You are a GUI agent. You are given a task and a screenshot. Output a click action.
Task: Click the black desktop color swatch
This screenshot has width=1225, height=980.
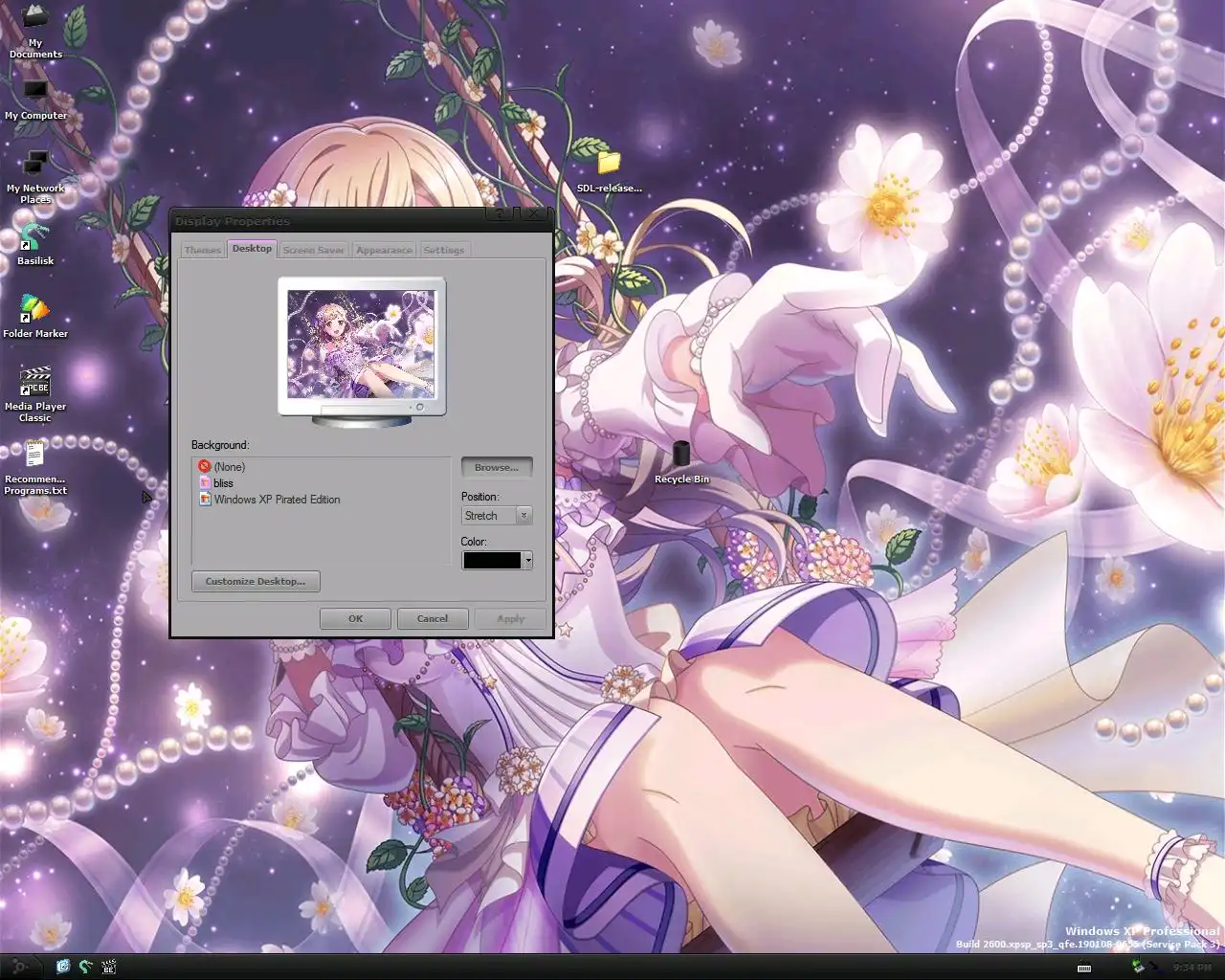point(492,560)
